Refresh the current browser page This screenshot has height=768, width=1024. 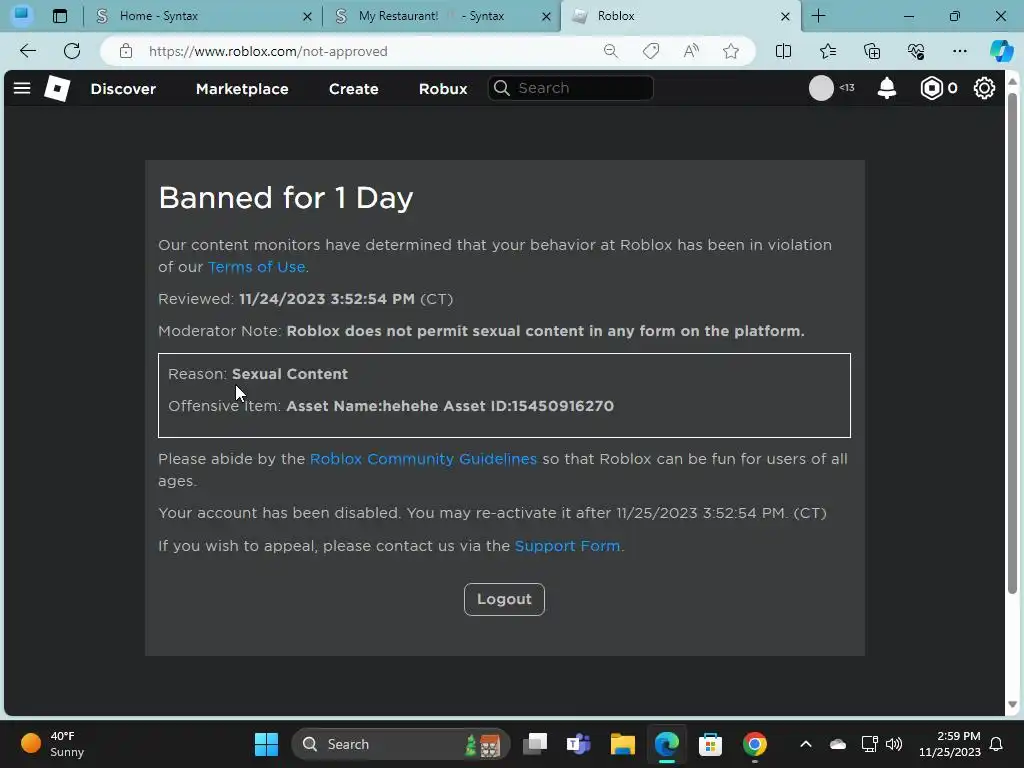pos(72,51)
